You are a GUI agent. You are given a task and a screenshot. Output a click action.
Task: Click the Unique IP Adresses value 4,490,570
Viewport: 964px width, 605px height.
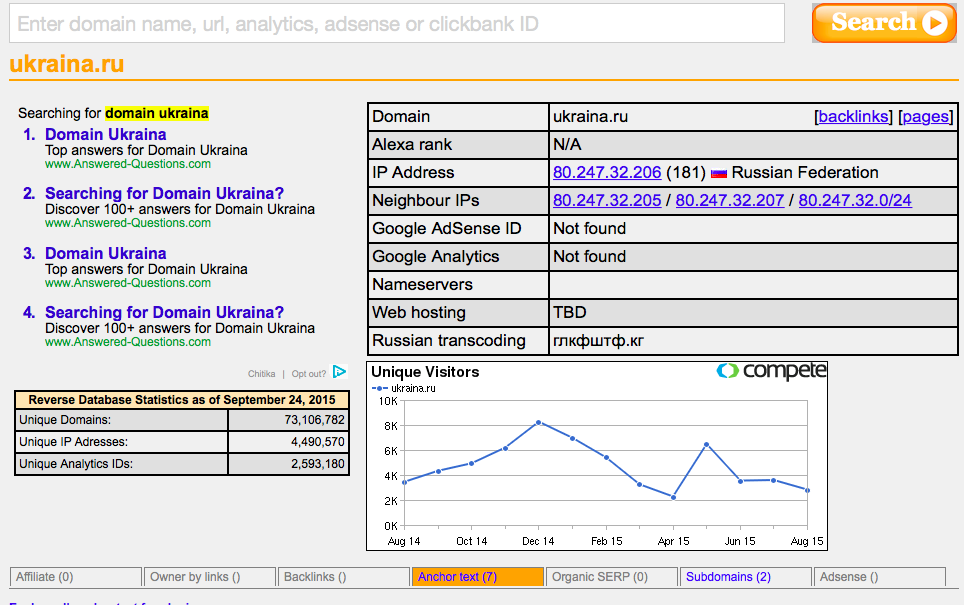click(317, 442)
